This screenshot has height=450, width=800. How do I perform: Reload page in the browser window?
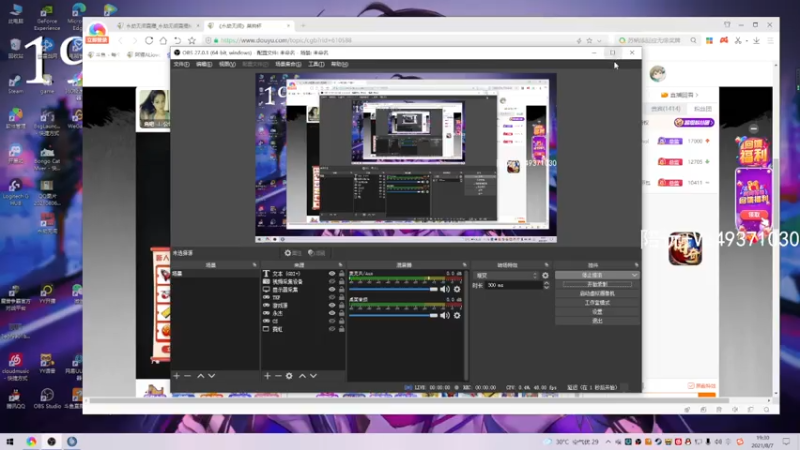tap(149, 40)
